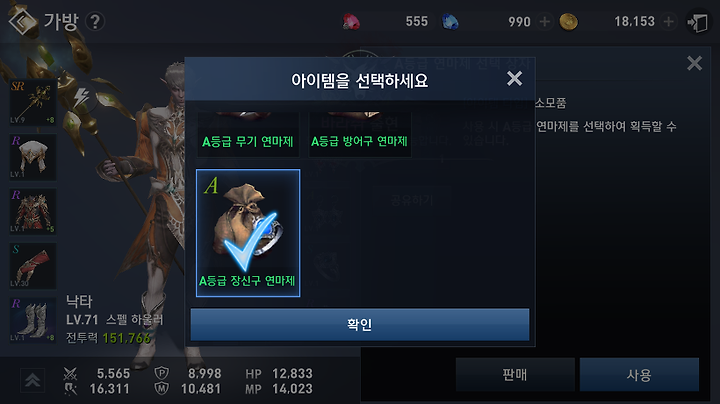Choose A등급 방어구 연마제 item
Screen dimensions: 720x404
click(360, 134)
